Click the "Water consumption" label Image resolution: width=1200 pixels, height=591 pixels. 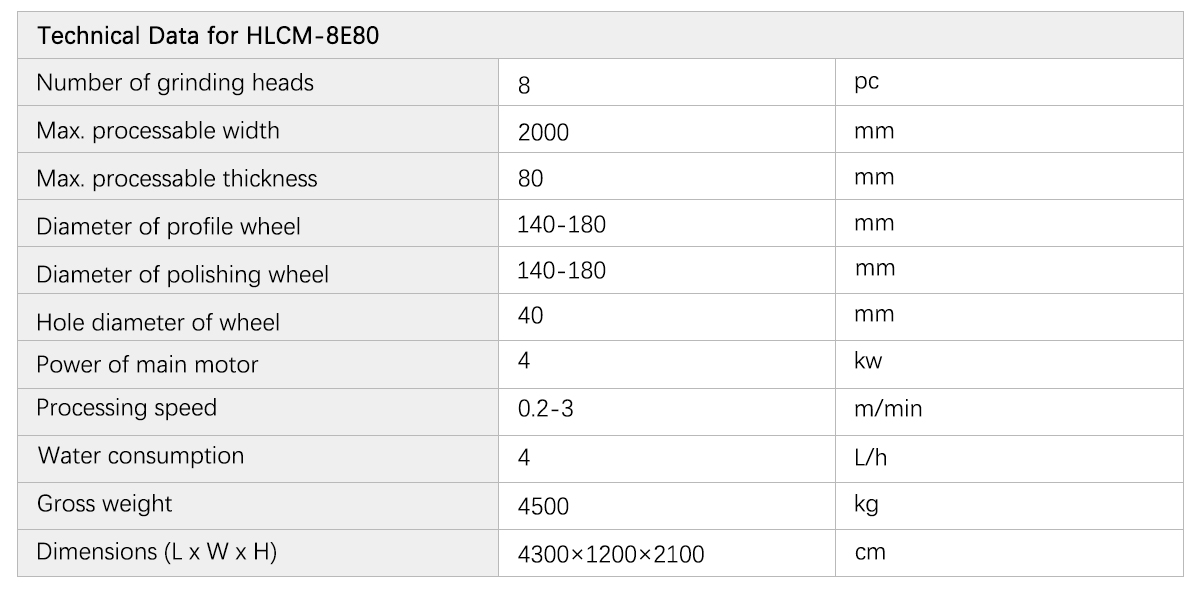tap(141, 456)
